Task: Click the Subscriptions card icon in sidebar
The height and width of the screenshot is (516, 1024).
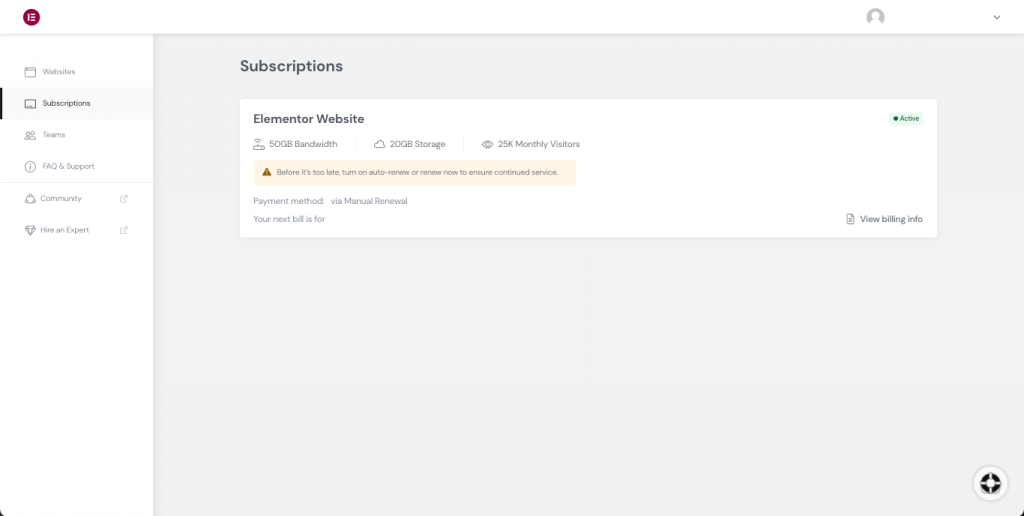Action: pos(30,103)
